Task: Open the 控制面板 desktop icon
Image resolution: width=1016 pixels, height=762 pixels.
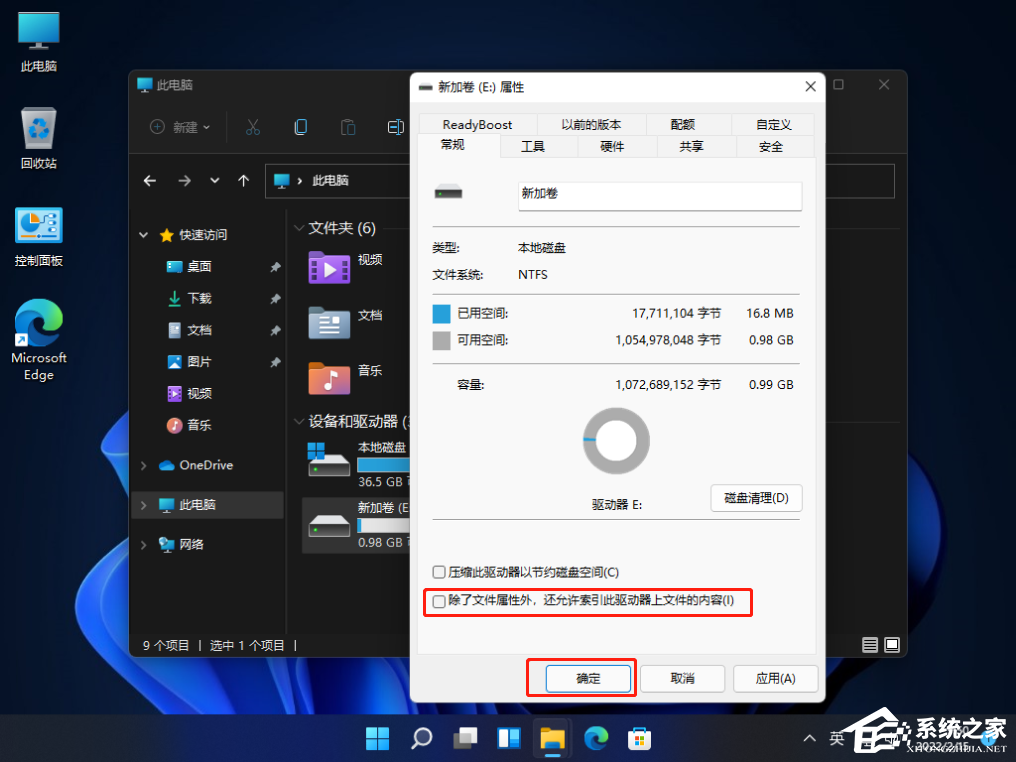Action: pyautogui.click(x=39, y=237)
